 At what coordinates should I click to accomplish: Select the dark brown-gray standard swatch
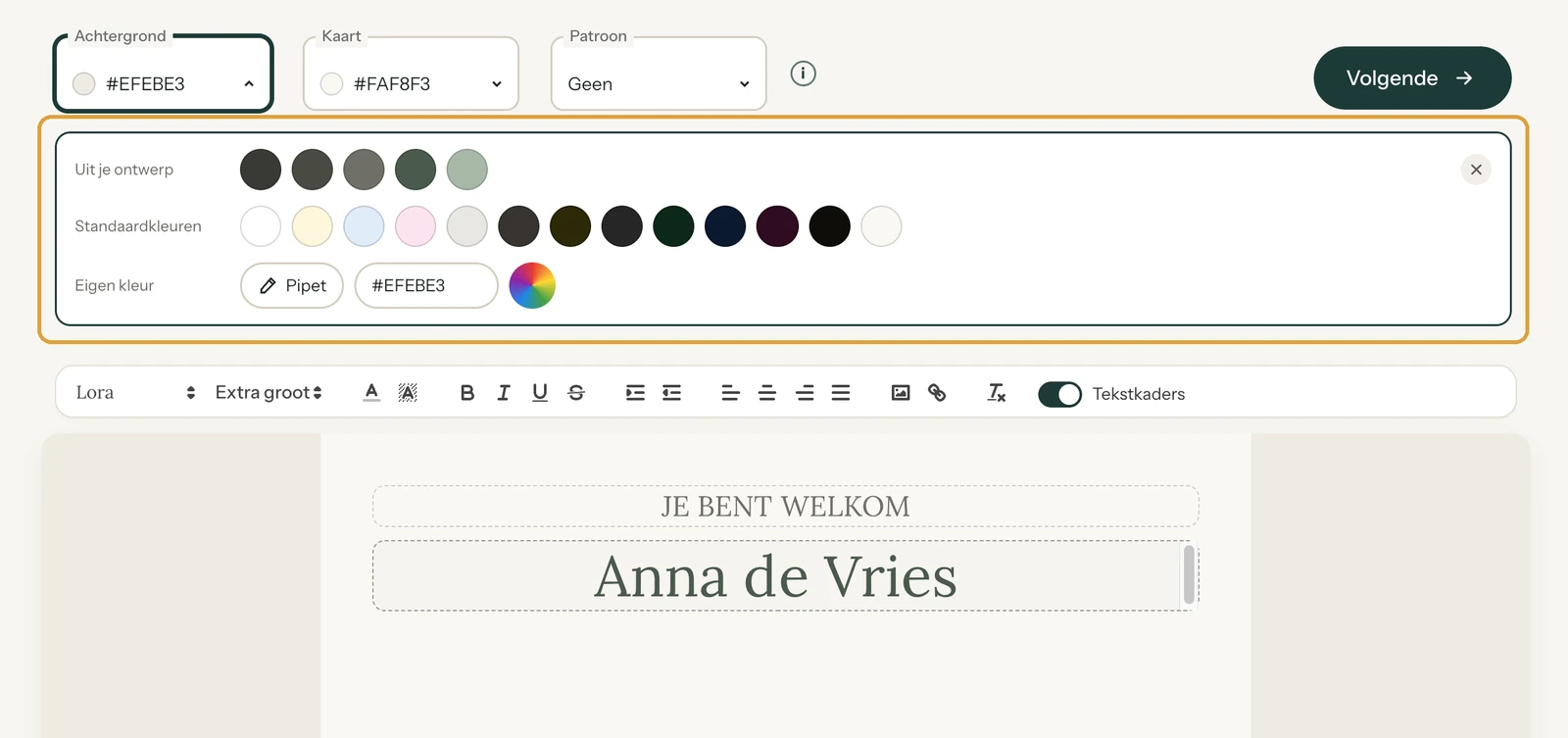click(519, 226)
